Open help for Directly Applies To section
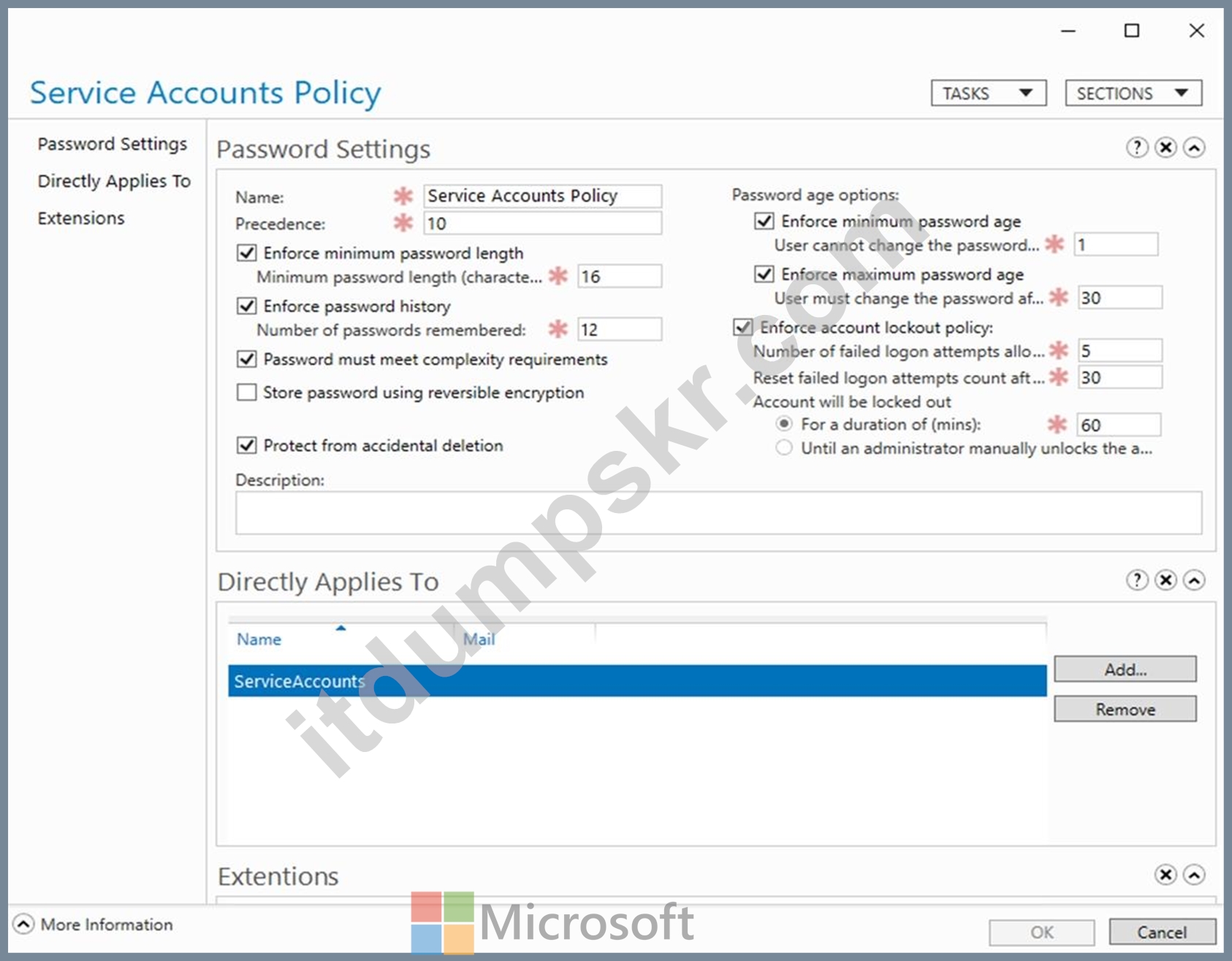The image size is (1232, 961). coord(1137,580)
